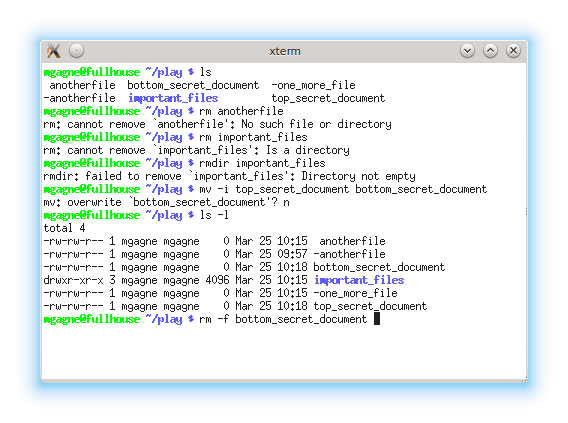
Task: Click the drwxr-xr-x permissions string
Action: point(73,280)
